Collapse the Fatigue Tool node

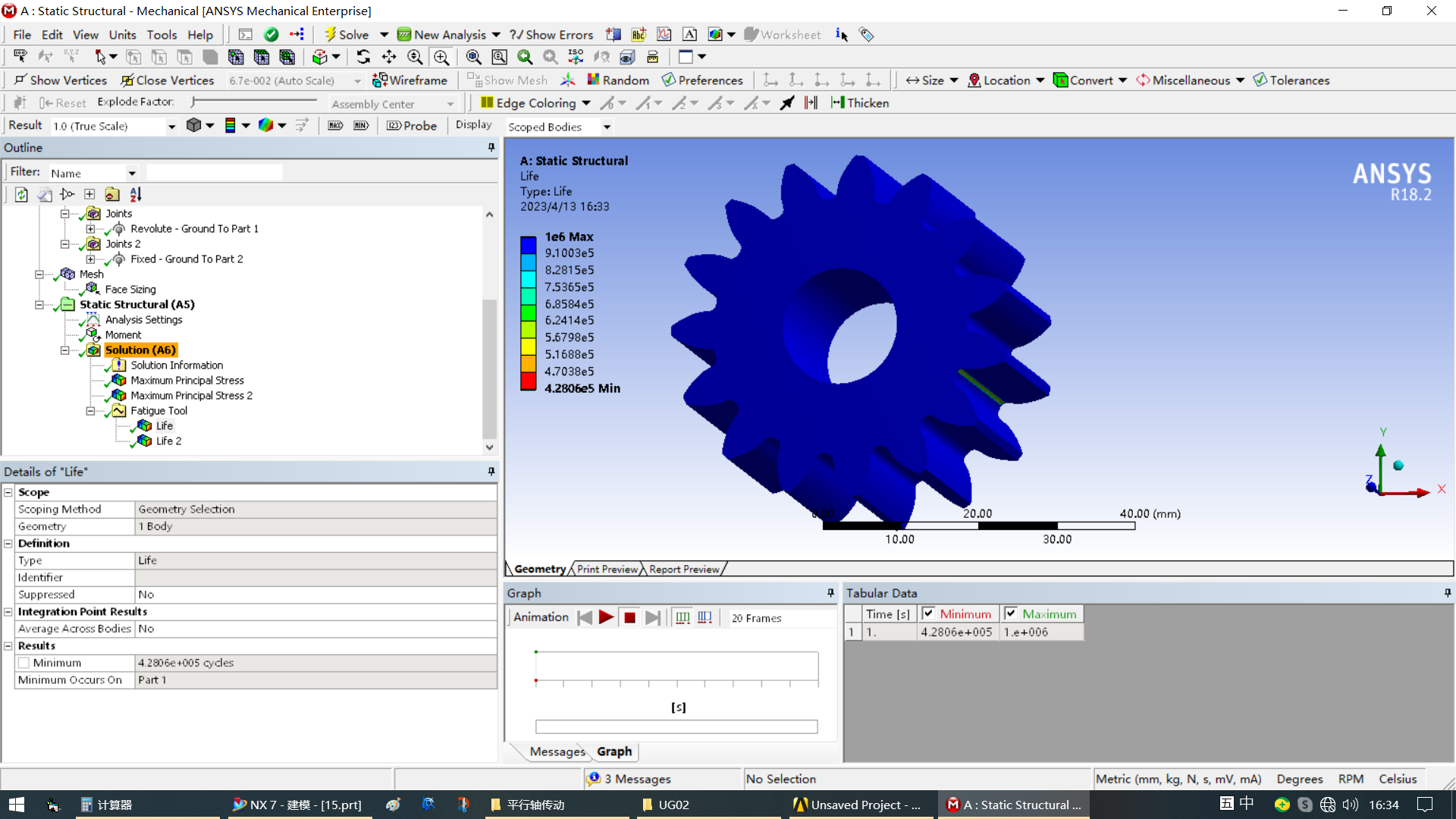click(90, 411)
